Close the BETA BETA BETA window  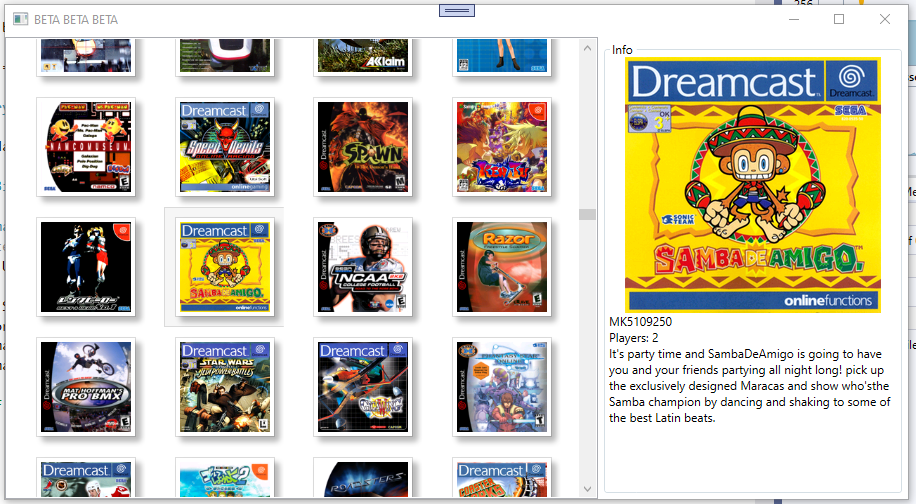point(885,19)
